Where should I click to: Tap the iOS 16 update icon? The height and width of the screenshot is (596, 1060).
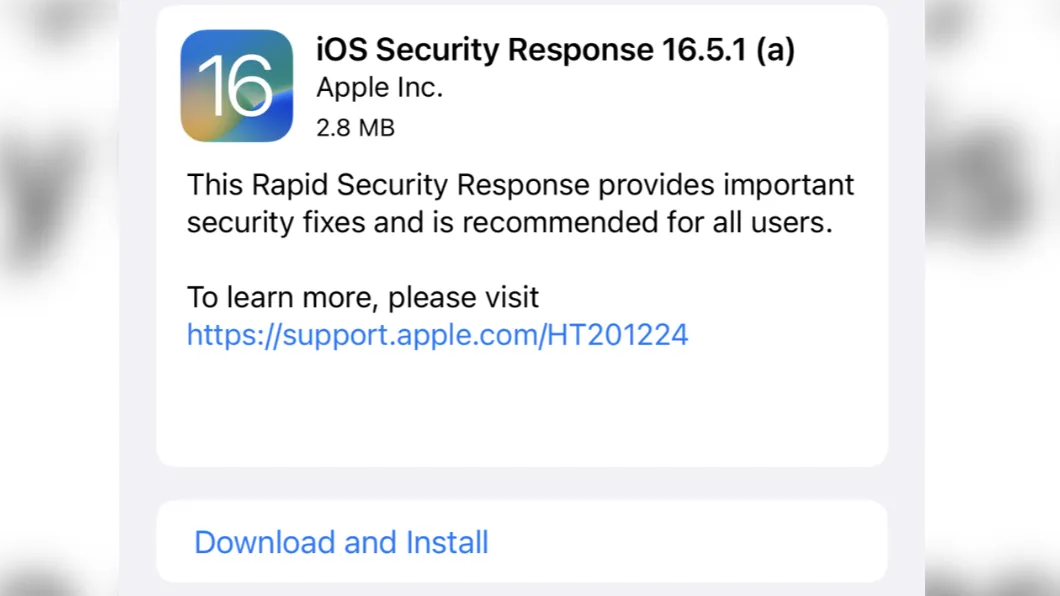[x=237, y=86]
